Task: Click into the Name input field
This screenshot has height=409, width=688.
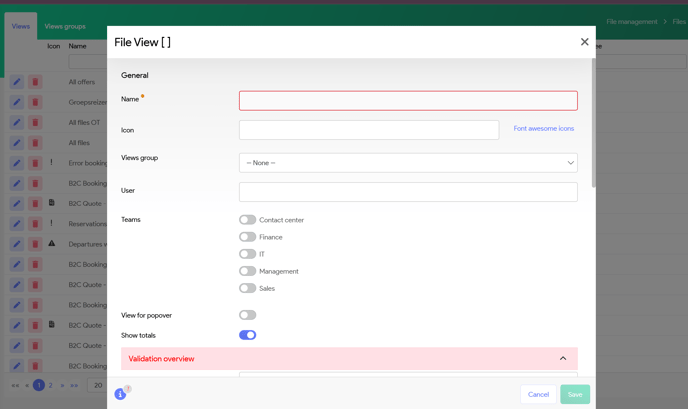Action: point(408,100)
